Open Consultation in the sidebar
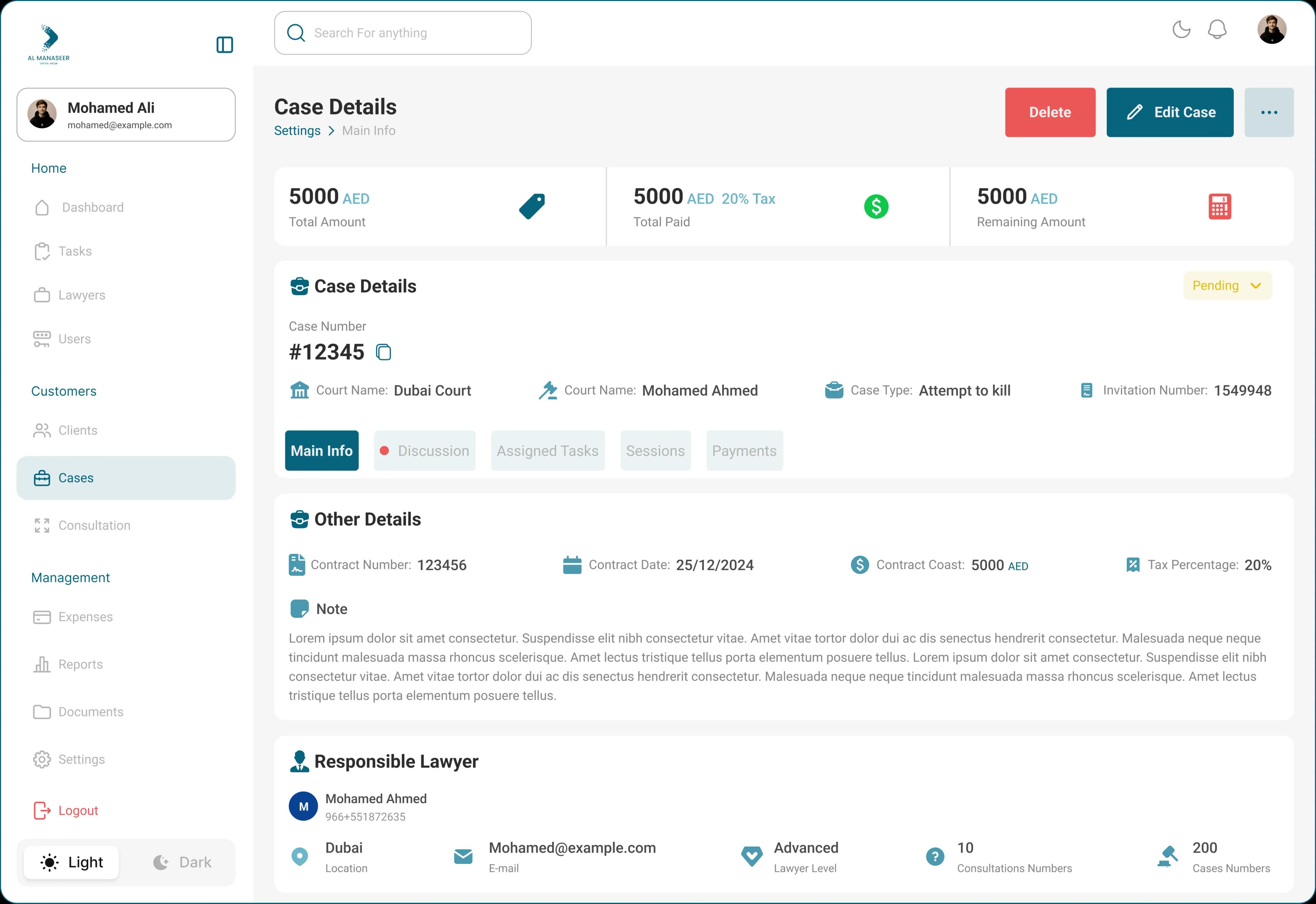Image resolution: width=1316 pixels, height=904 pixels. pyautogui.click(x=126, y=526)
